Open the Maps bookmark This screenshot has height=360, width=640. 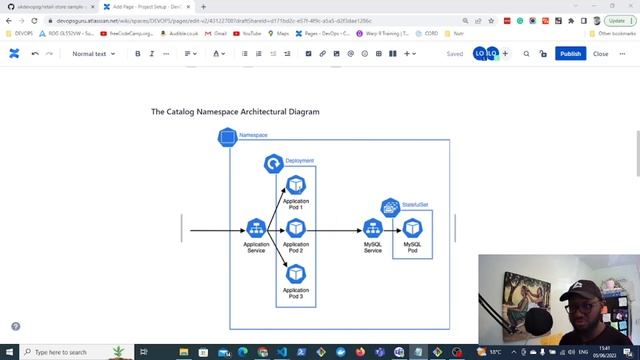point(278,33)
